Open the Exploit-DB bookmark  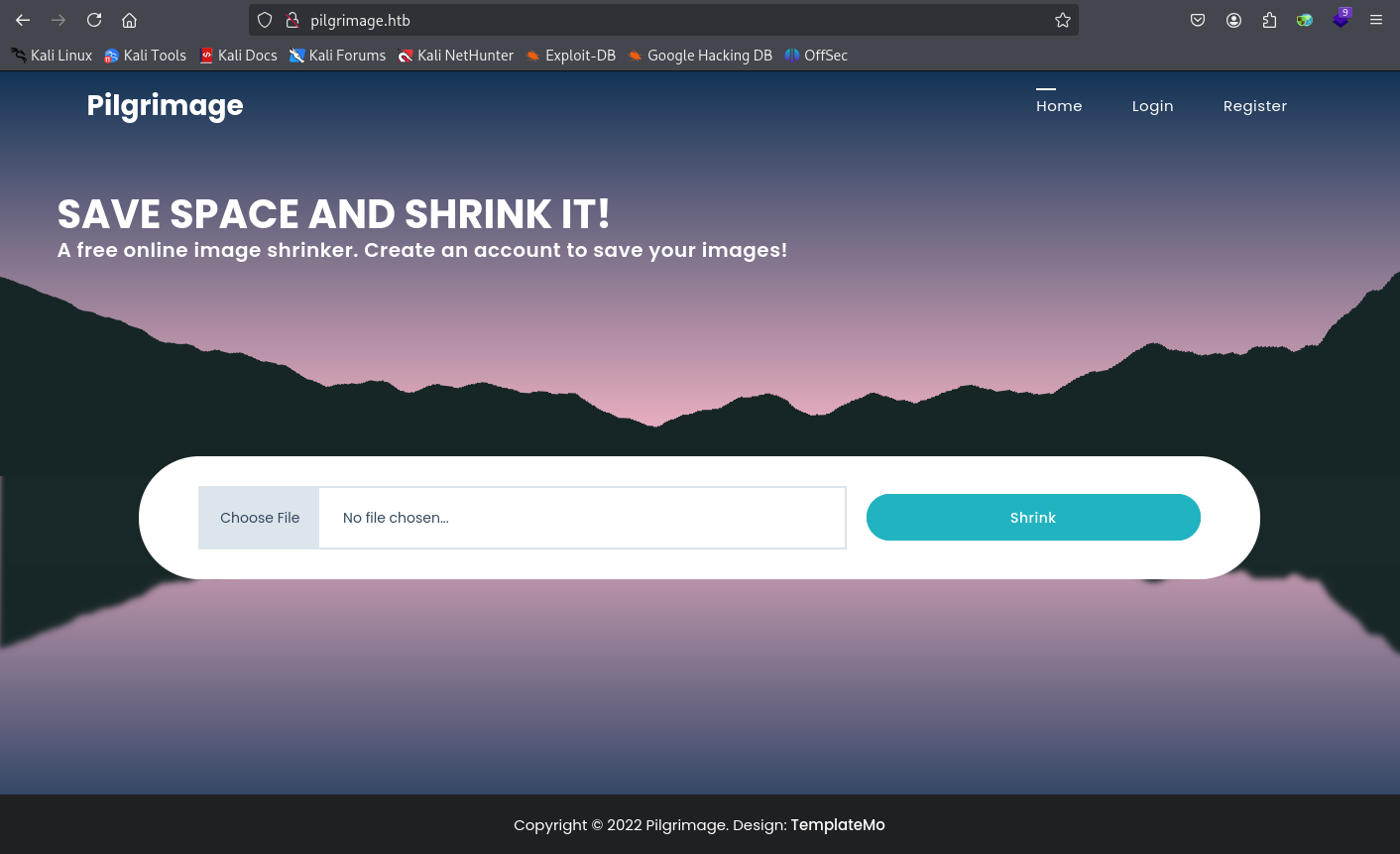(571, 56)
